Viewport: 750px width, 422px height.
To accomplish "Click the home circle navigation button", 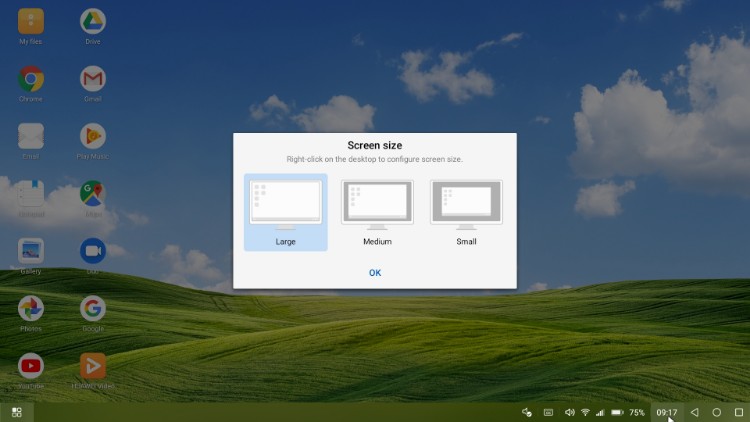I will click(x=717, y=412).
